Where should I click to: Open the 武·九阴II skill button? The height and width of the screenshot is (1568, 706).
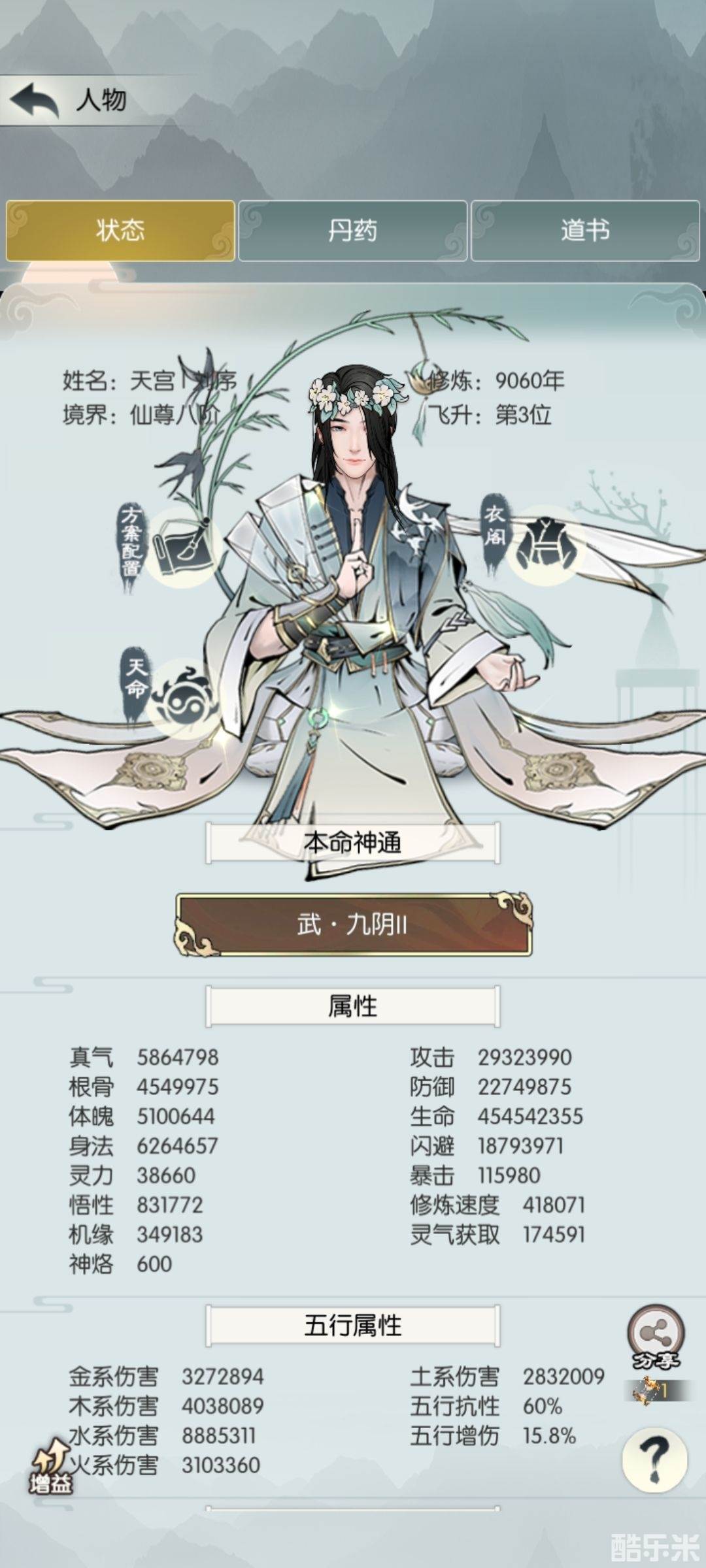[x=353, y=924]
